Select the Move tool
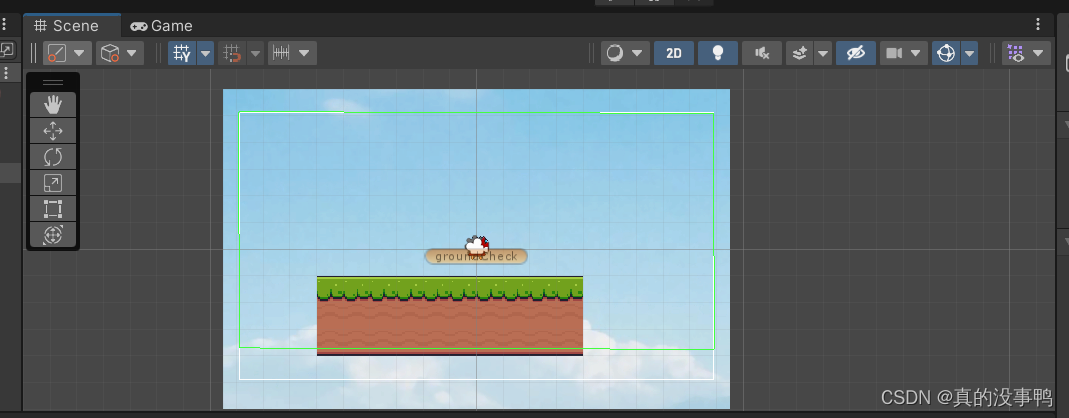Viewport: 1069px width, 418px height. (x=52, y=131)
